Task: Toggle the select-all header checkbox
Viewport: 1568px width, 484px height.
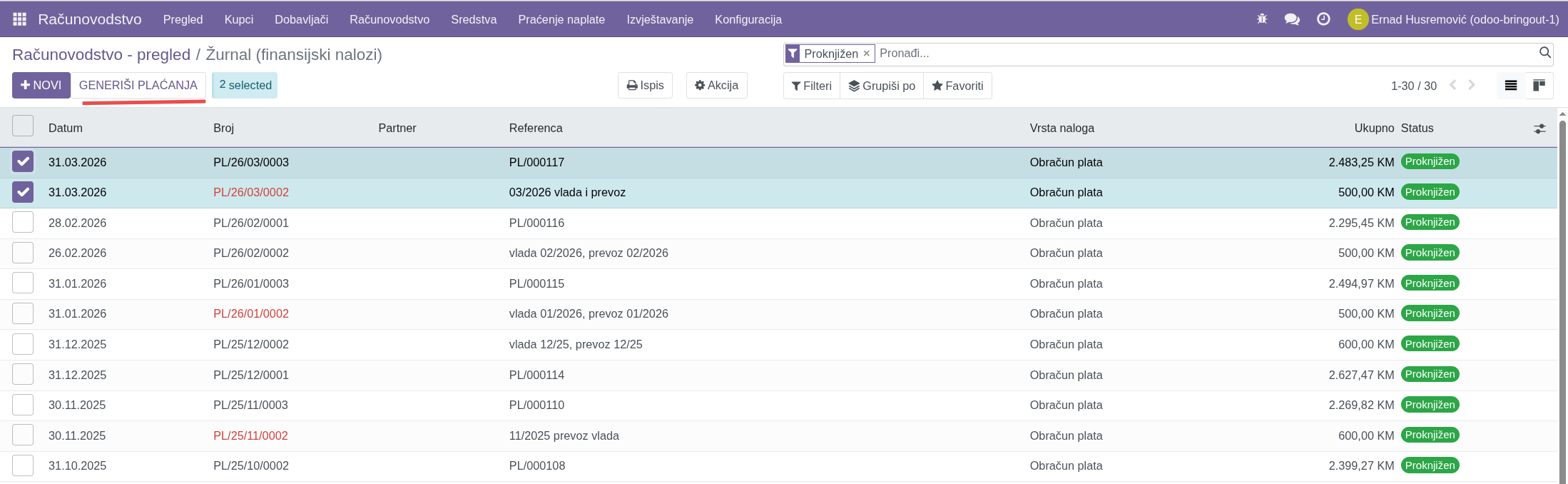Action: click(x=23, y=126)
